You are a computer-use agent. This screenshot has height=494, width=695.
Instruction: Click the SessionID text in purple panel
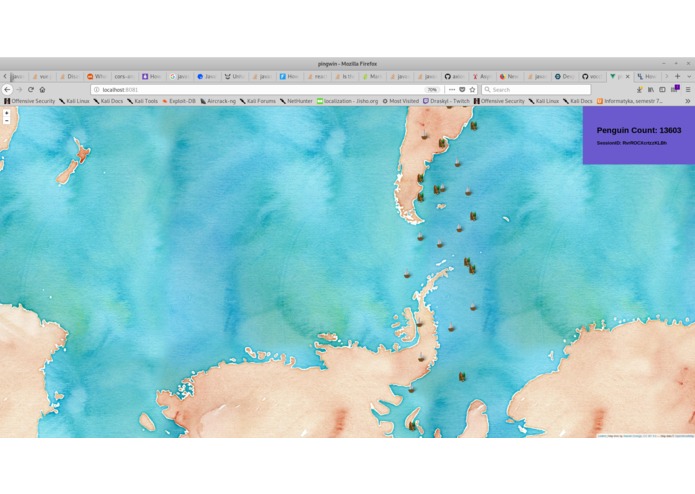(x=632, y=143)
